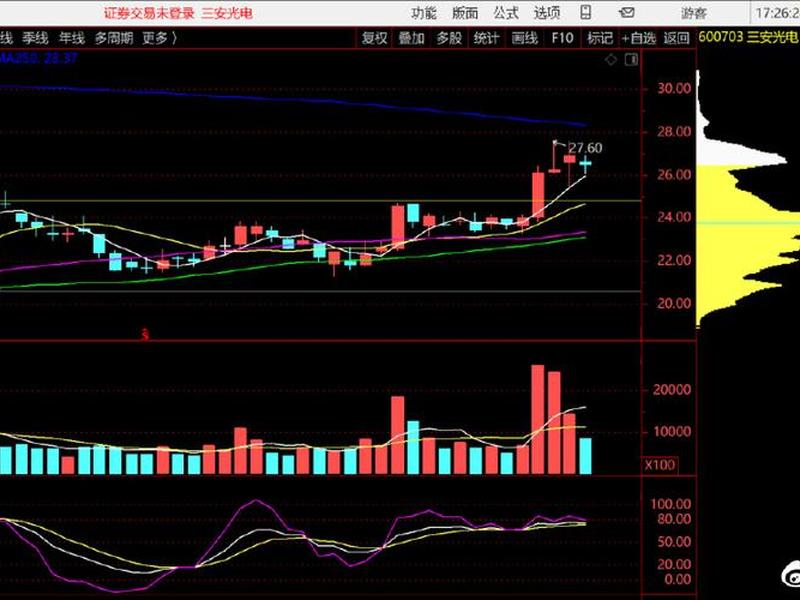Click the 50.00 indicator axis label
The image size is (800, 600).
(674, 541)
